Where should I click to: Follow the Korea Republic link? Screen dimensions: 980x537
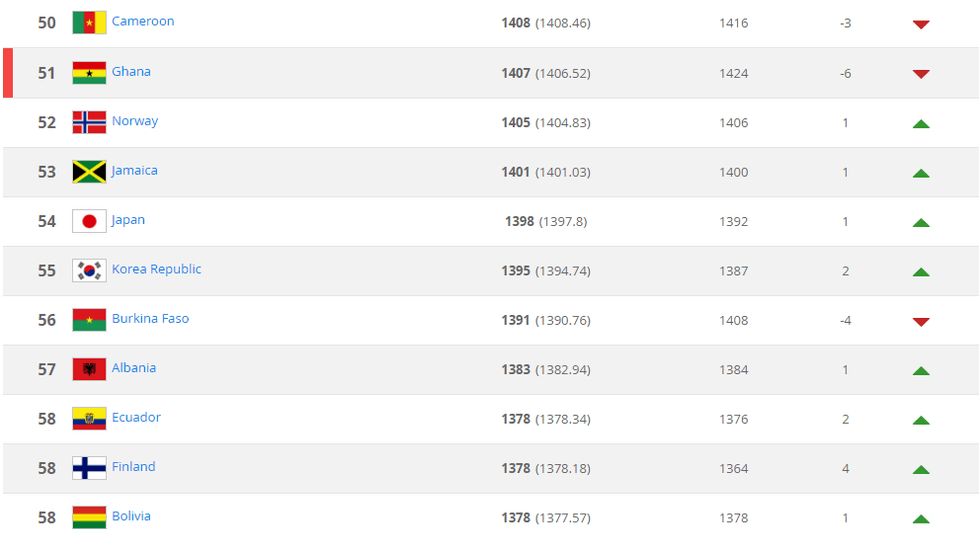(x=156, y=269)
